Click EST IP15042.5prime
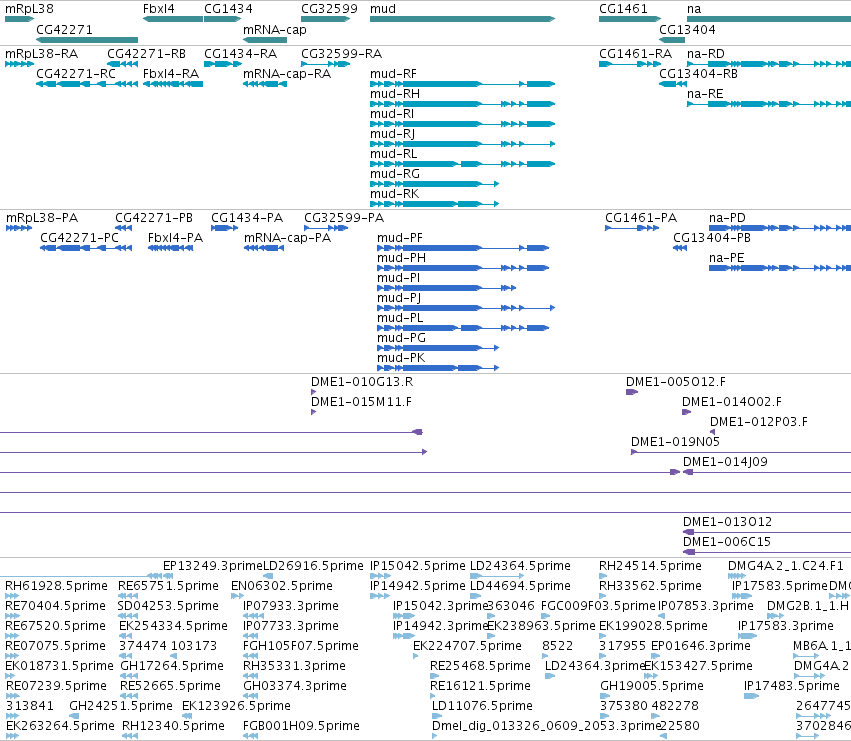 click(x=380, y=576)
